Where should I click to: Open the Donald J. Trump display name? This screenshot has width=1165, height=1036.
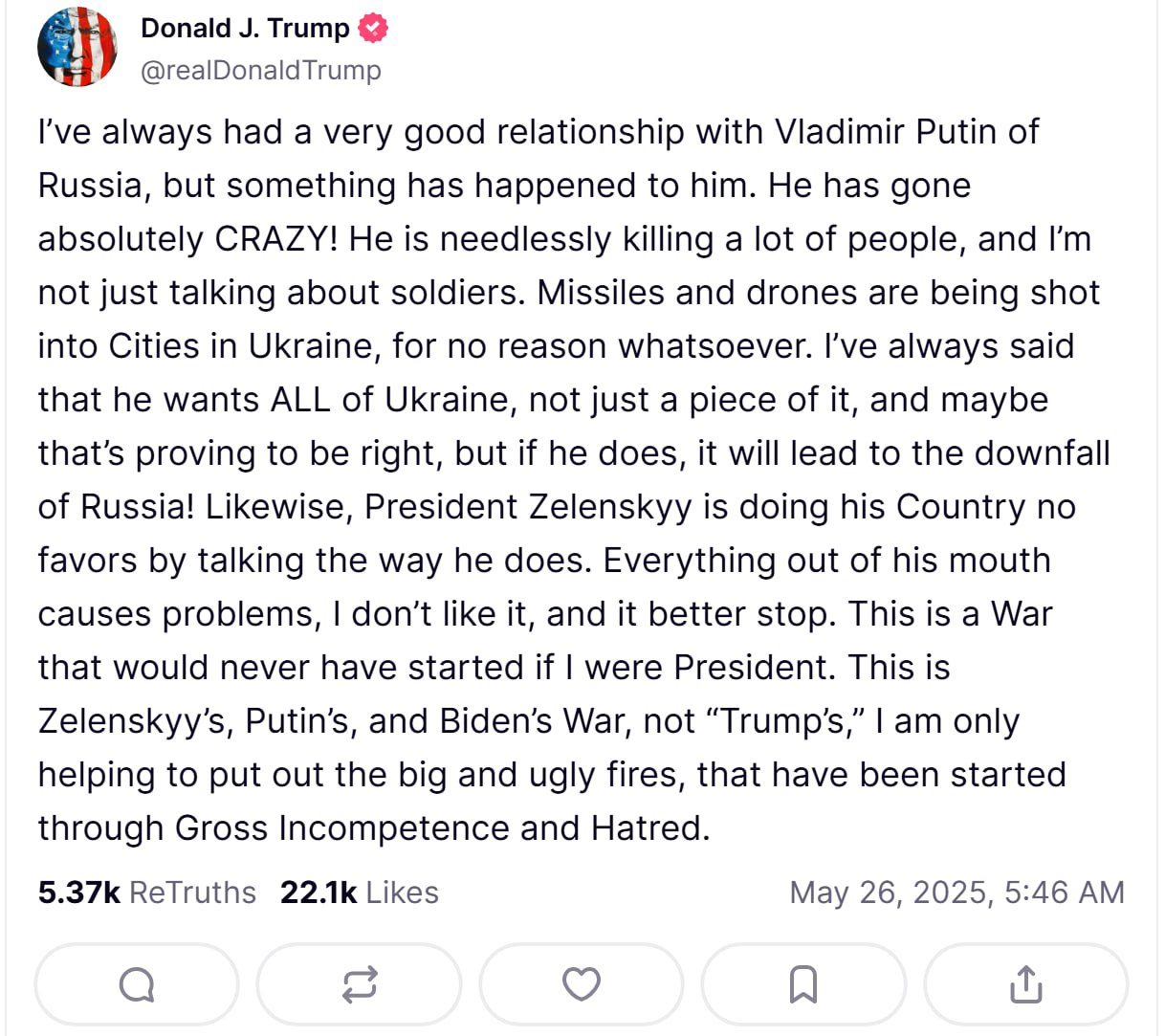[245, 29]
